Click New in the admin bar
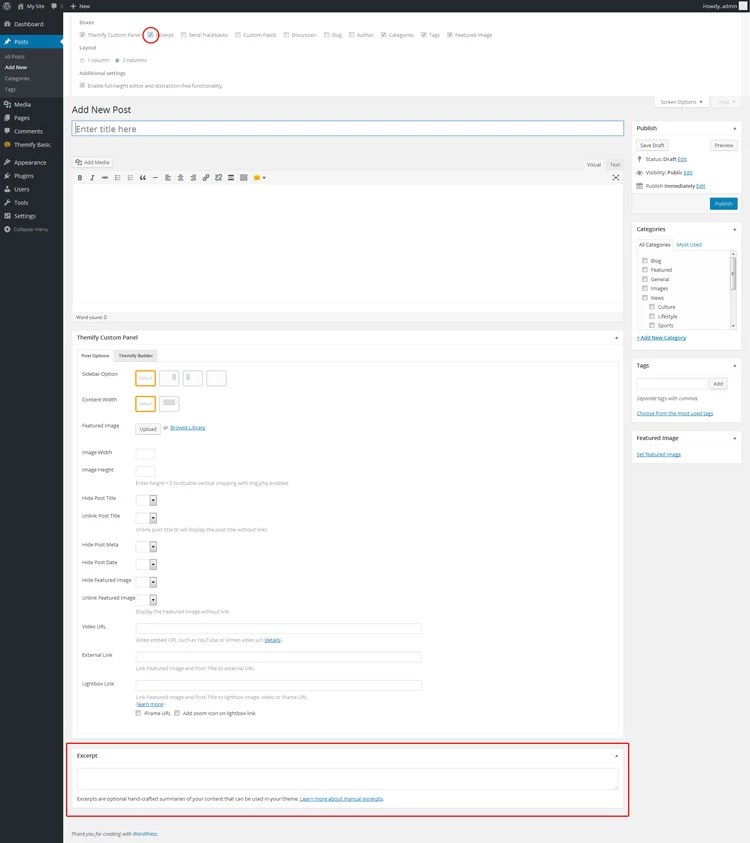Image resolution: width=750 pixels, height=843 pixels. (x=81, y=6)
